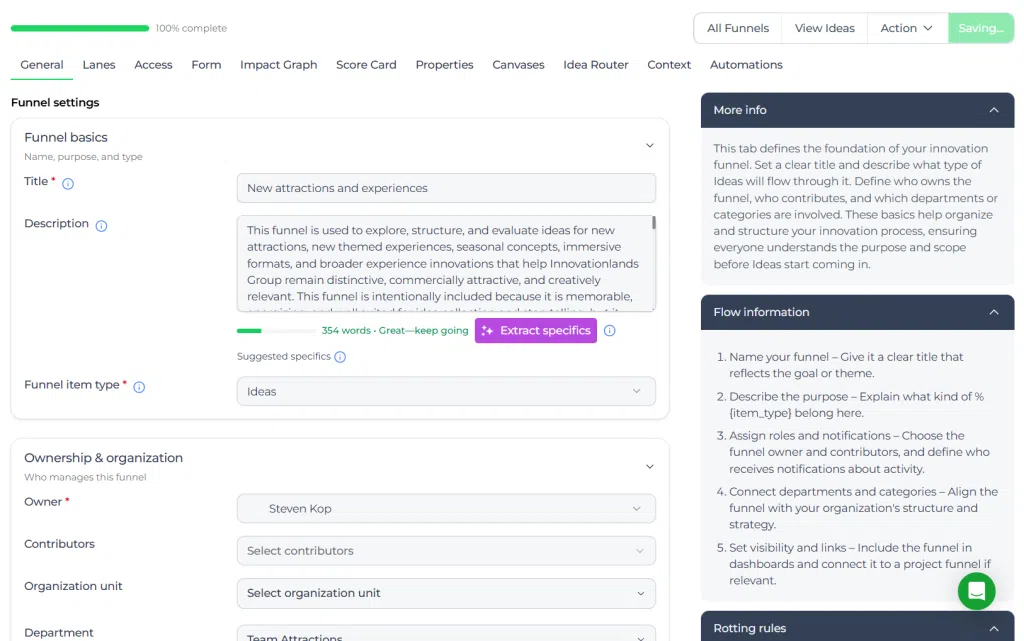Image resolution: width=1024 pixels, height=641 pixels.
Task: Click the green Saving button
Action: pos(981,28)
